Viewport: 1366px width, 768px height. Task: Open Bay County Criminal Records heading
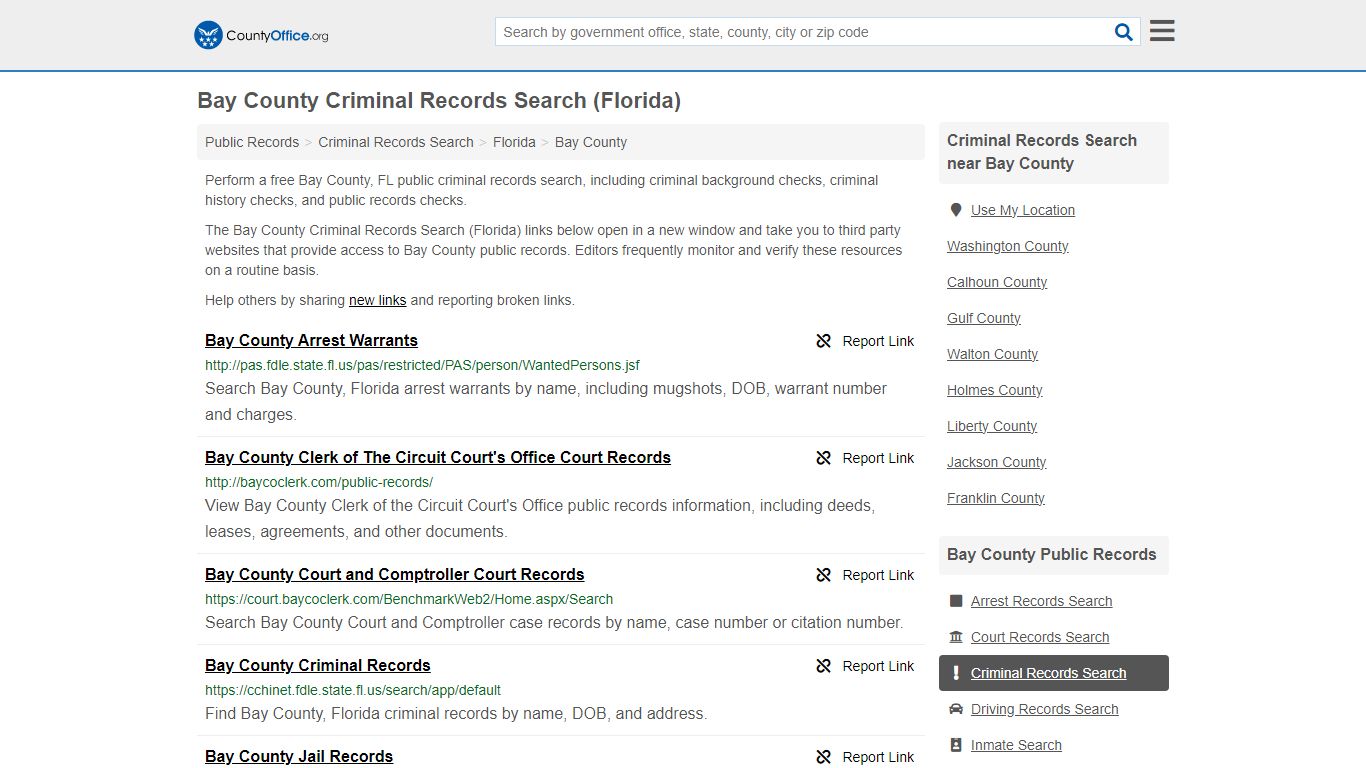[x=318, y=665]
